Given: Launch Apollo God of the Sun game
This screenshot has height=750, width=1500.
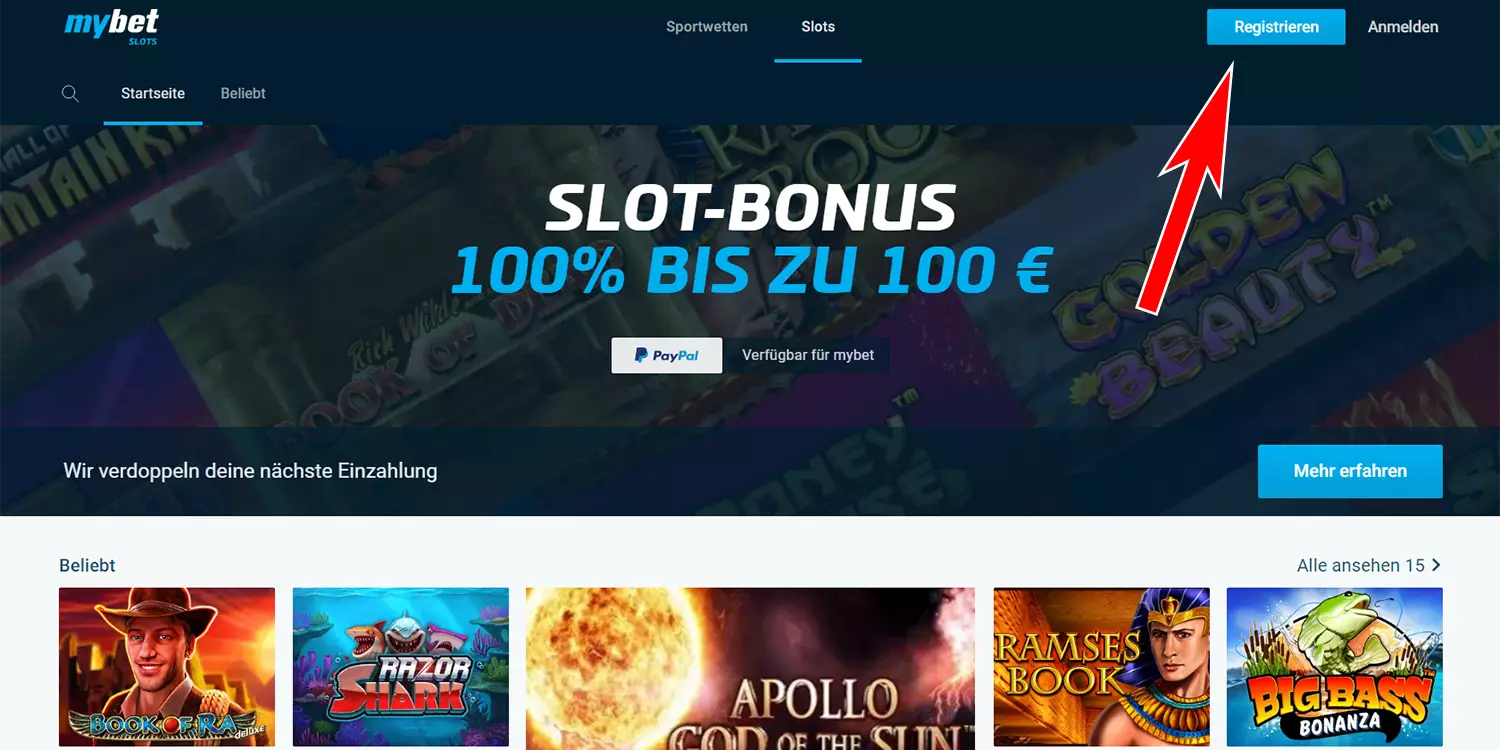Looking at the screenshot, I should pyautogui.click(x=750, y=669).
